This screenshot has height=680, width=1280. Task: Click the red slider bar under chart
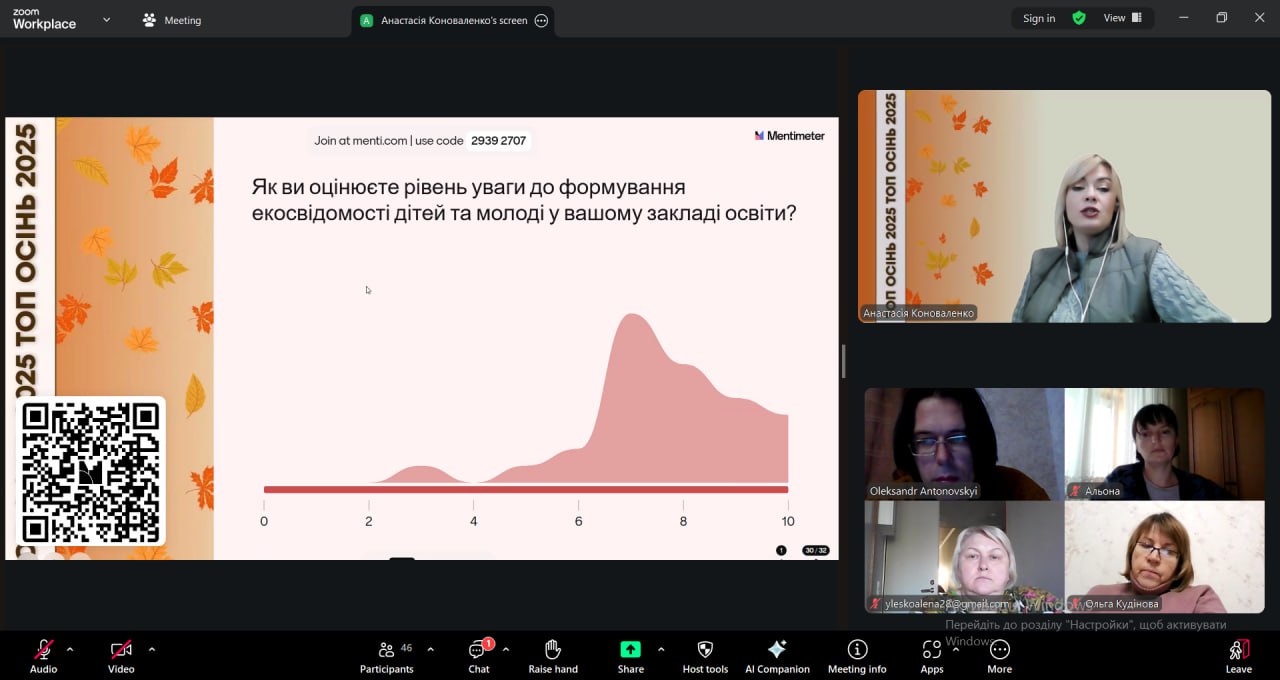[x=526, y=489]
